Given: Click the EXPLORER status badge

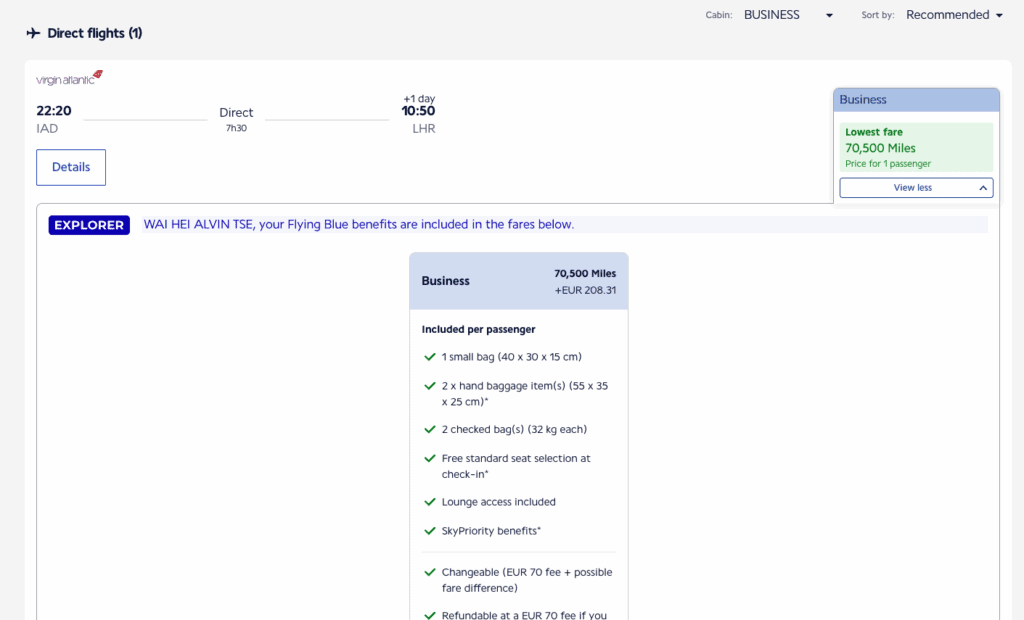Looking at the screenshot, I should click(89, 225).
